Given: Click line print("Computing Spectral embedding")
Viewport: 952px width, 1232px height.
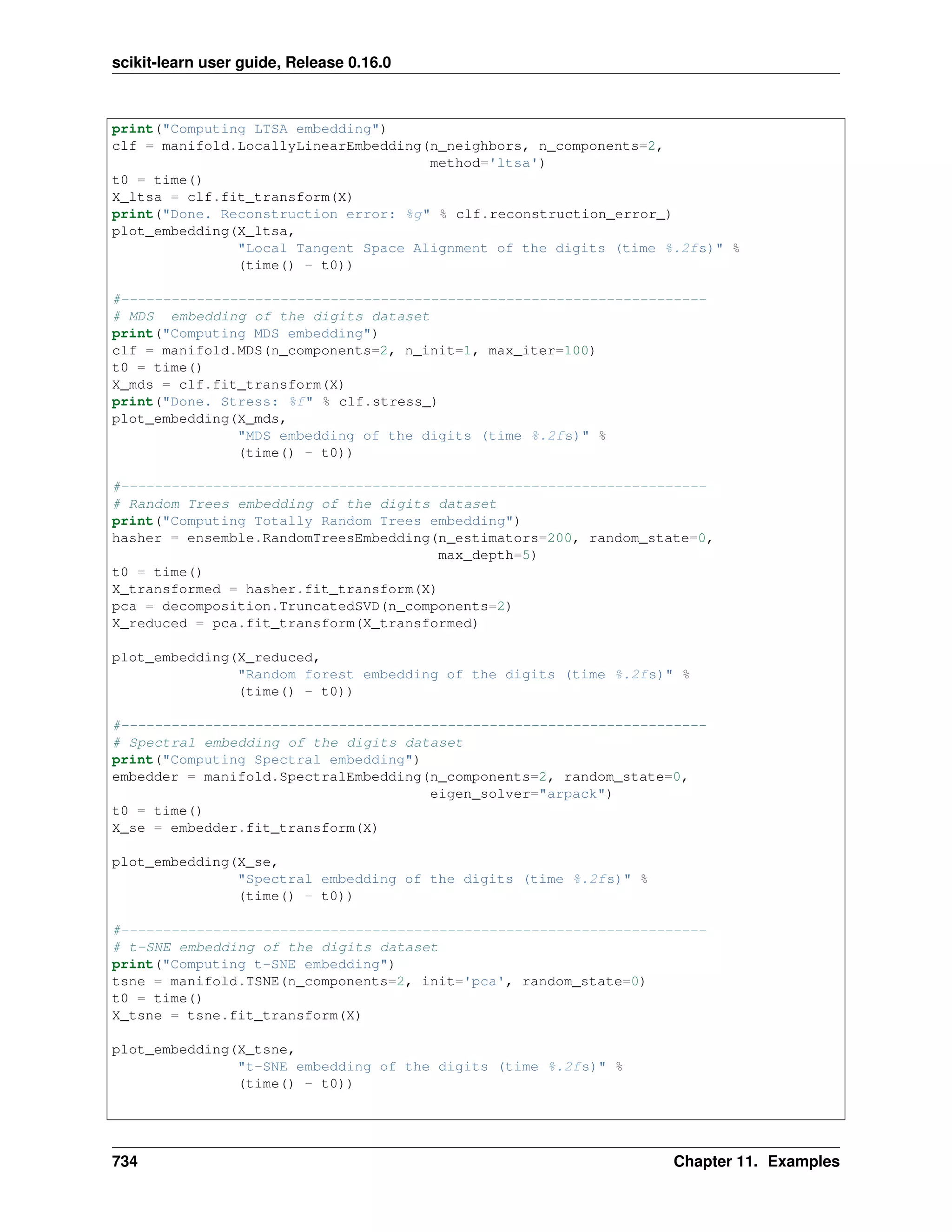Looking at the screenshot, I should (x=265, y=760).
